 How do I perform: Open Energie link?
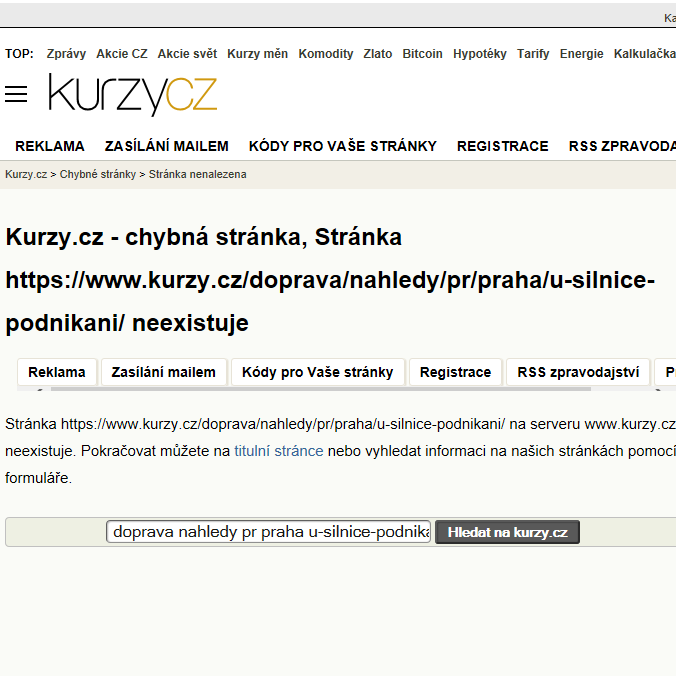581,54
